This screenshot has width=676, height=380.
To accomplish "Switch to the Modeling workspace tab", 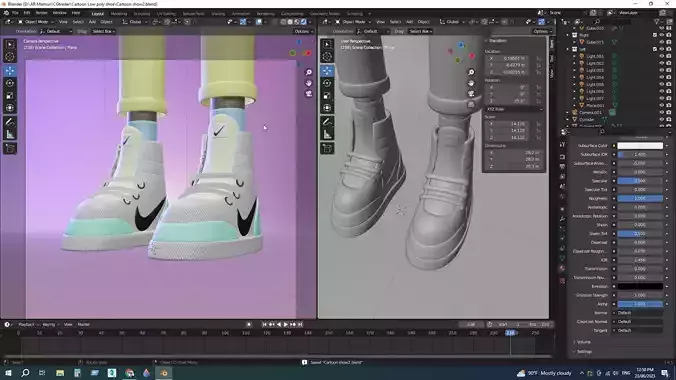I will [119, 13].
